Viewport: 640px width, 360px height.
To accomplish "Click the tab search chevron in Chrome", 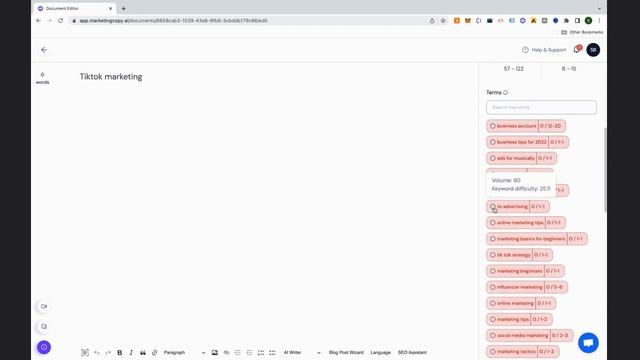I will pyautogui.click(x=599, y=9).
